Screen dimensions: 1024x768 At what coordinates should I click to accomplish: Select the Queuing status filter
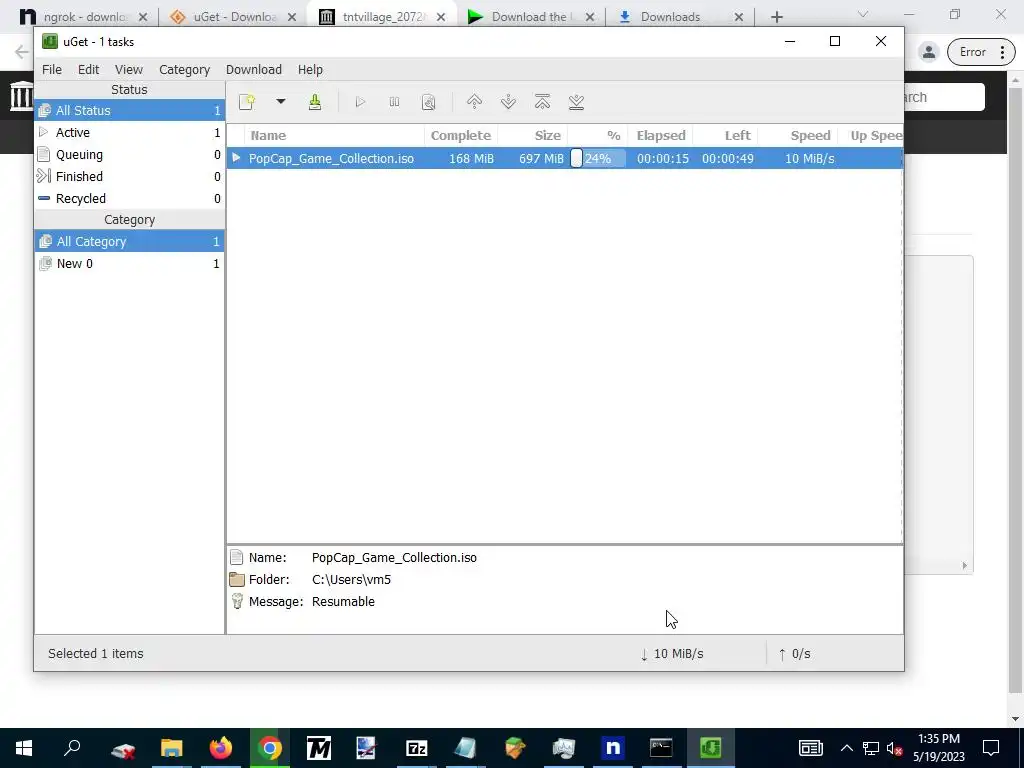pos(129,155)
